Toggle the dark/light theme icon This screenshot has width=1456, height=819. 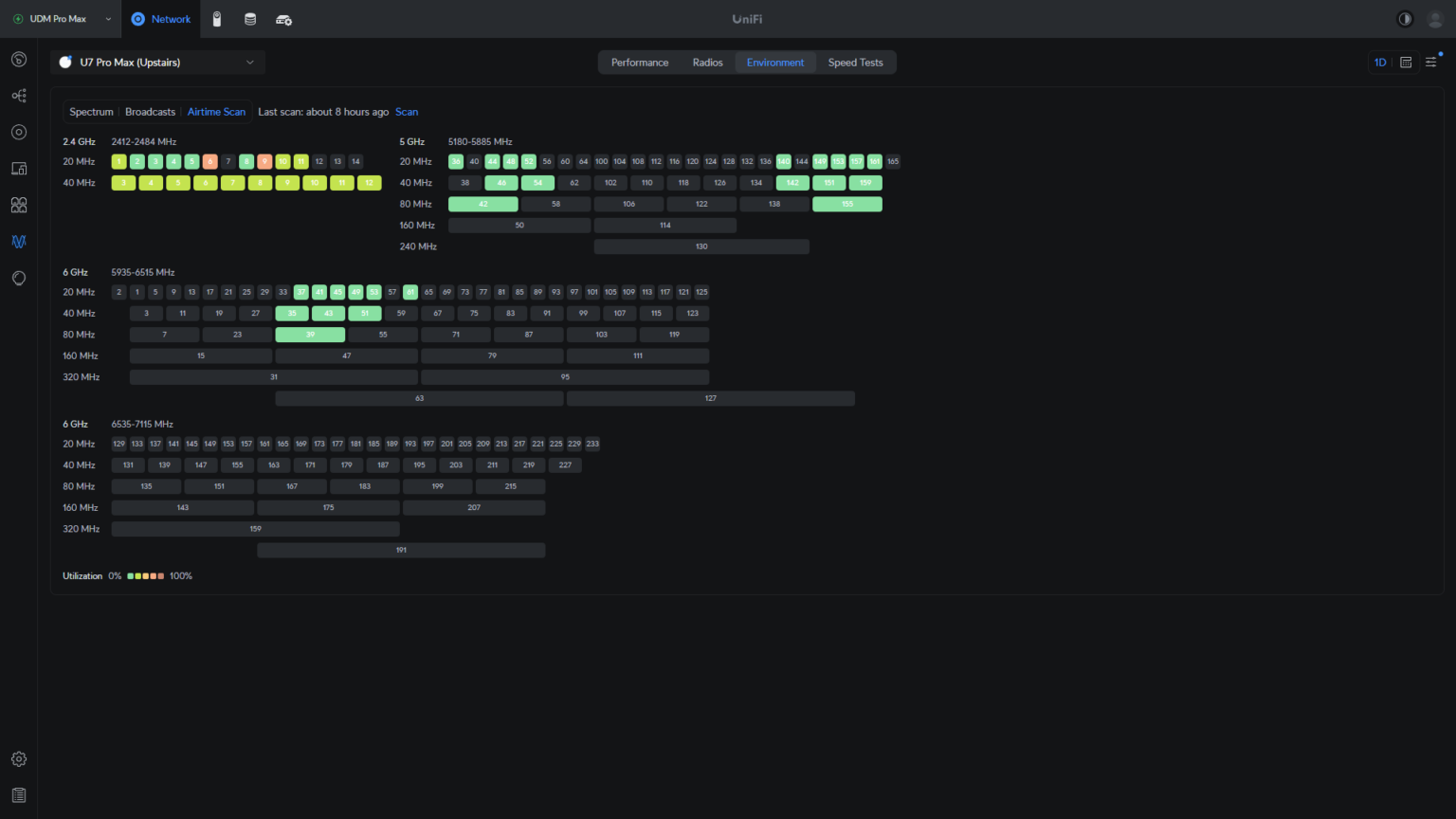coord(1405,19)
